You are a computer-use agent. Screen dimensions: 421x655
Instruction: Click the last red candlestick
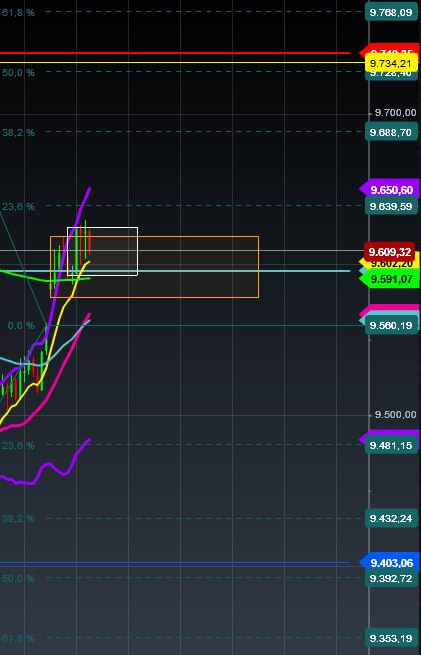[90, 241]
